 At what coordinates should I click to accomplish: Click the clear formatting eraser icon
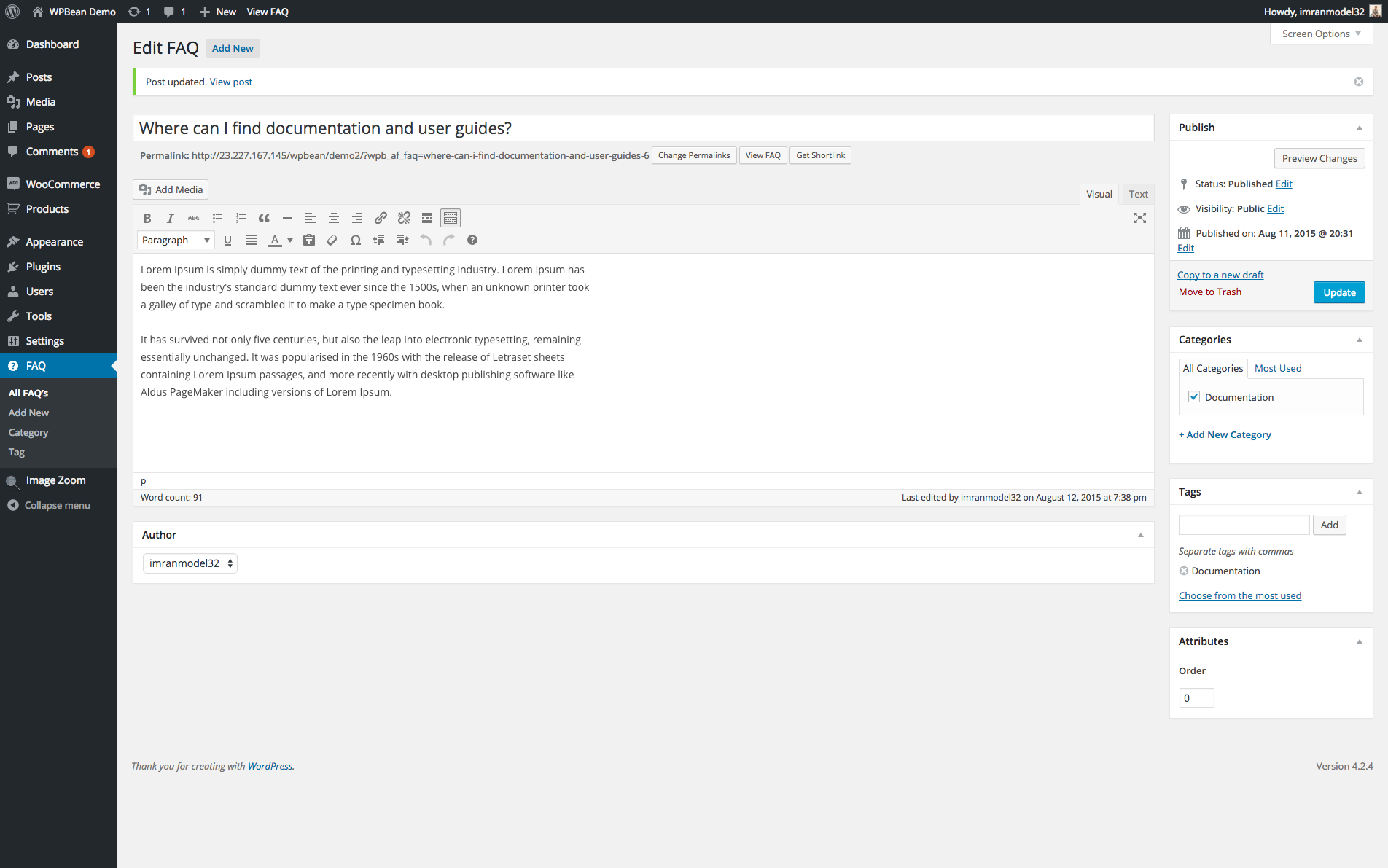coord(332,240)
